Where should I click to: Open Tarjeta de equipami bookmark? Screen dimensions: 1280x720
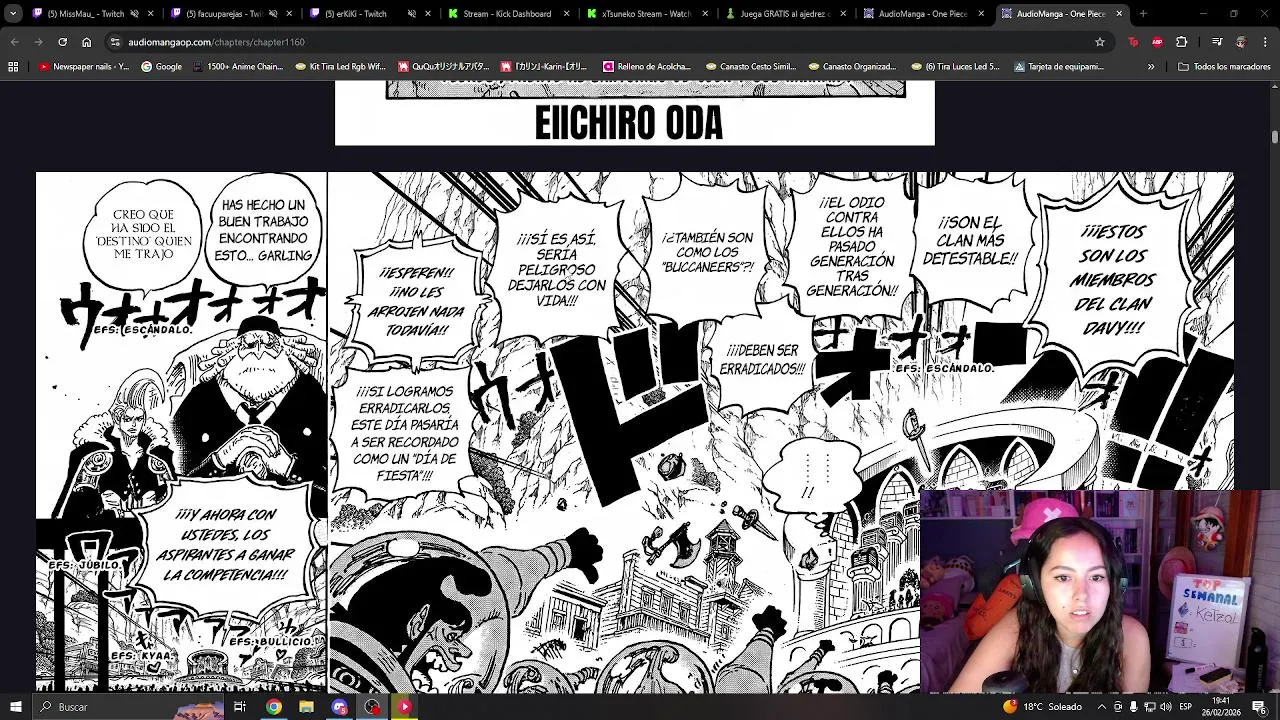coord(1058,67)
